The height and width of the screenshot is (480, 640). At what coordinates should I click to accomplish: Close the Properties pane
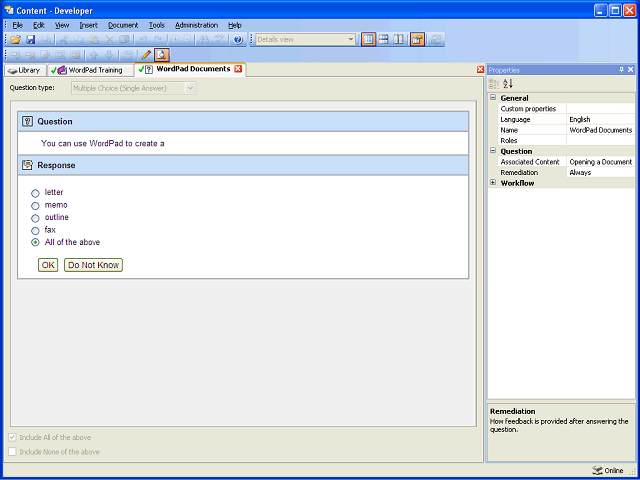tap(631, 70)
